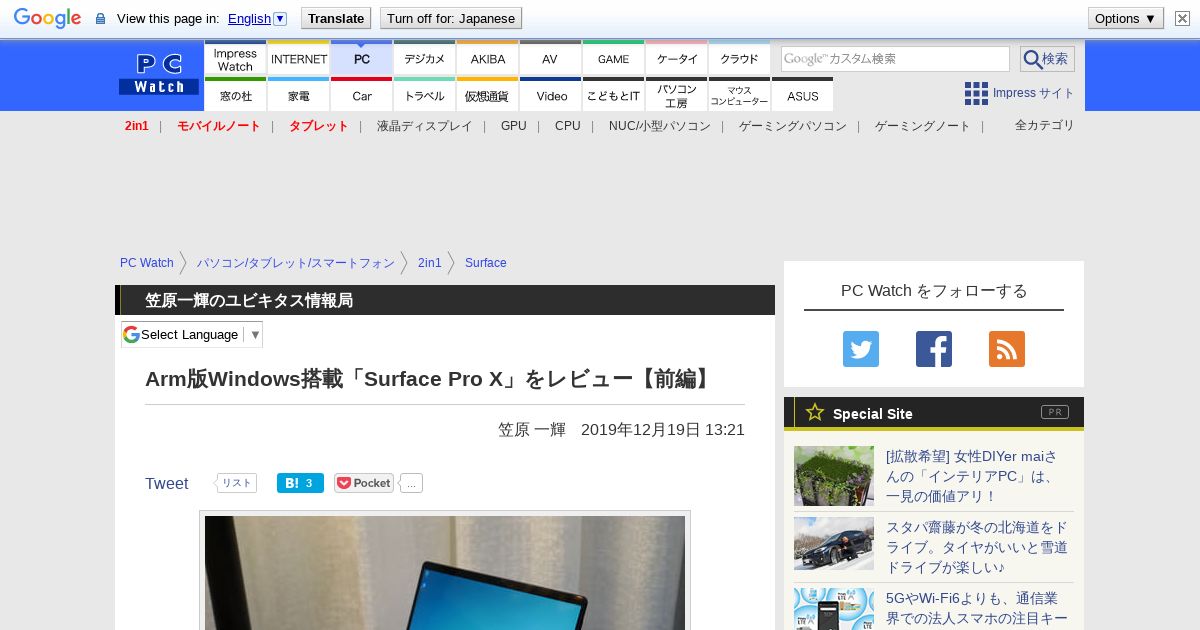
Task: Open the マウスコンピューター tab
Action: (740, 95)
